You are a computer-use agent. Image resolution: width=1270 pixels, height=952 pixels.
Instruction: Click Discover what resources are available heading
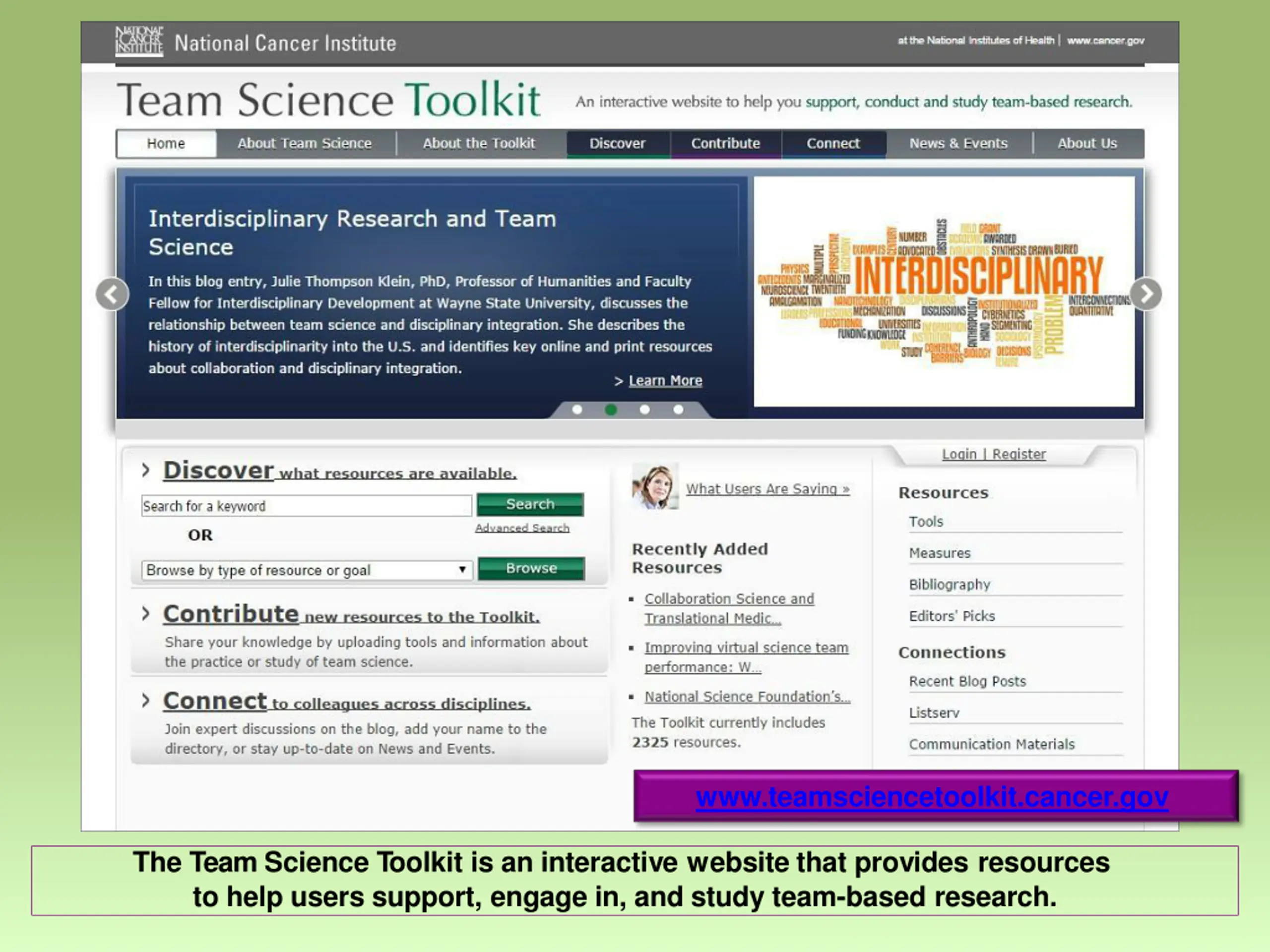[x=340, y=471]
